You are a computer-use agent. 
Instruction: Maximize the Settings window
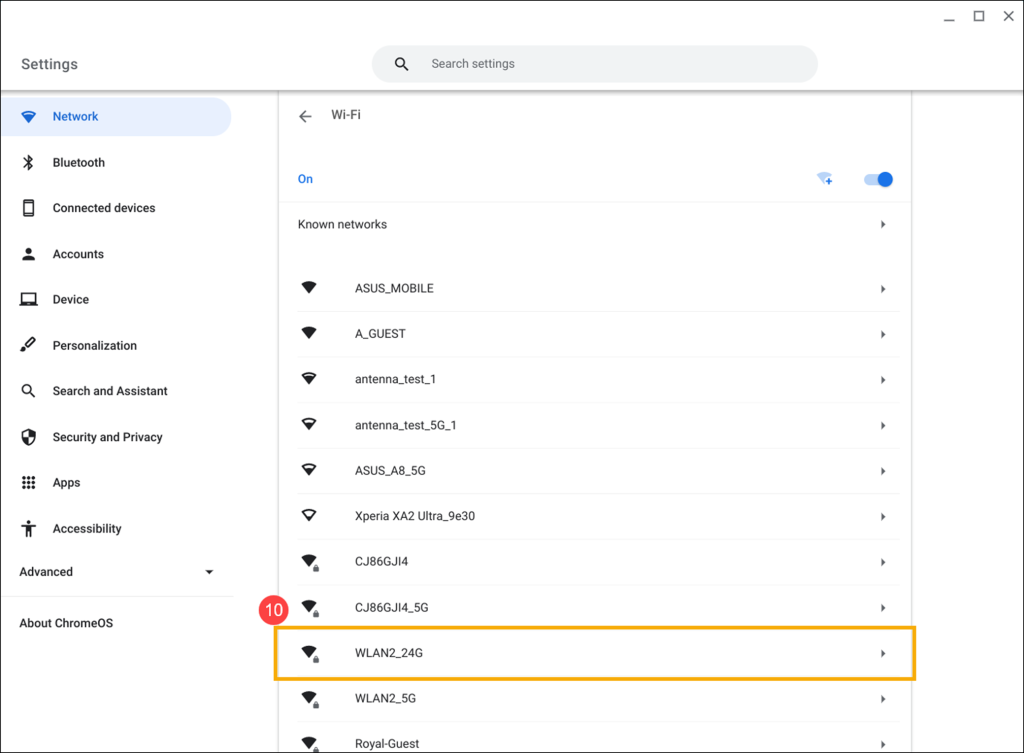coord(979,16)
